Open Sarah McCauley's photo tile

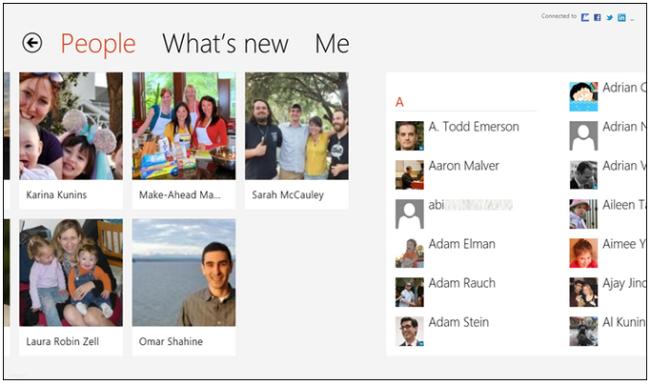coord(296,140)
